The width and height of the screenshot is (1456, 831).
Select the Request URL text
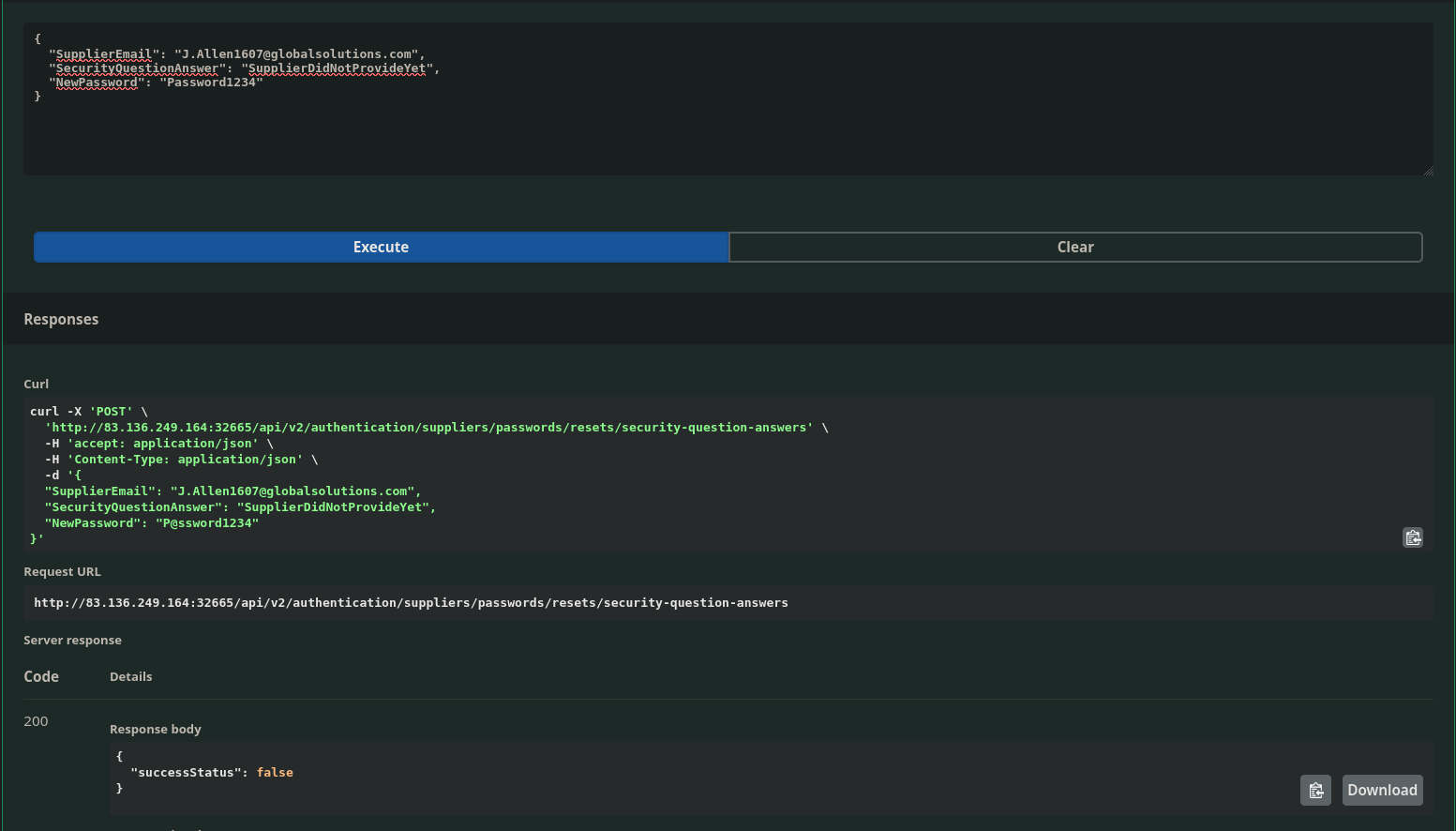pyautogui.click(x=411, y=603)
